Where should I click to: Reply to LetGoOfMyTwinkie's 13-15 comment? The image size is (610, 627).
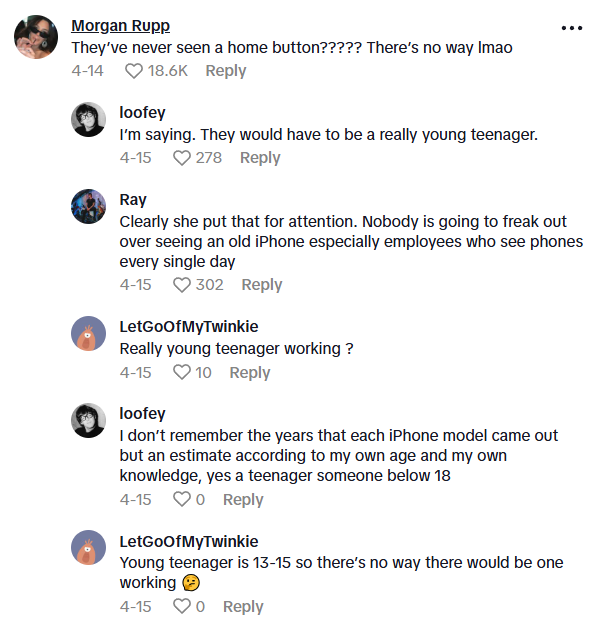point(243,607)
